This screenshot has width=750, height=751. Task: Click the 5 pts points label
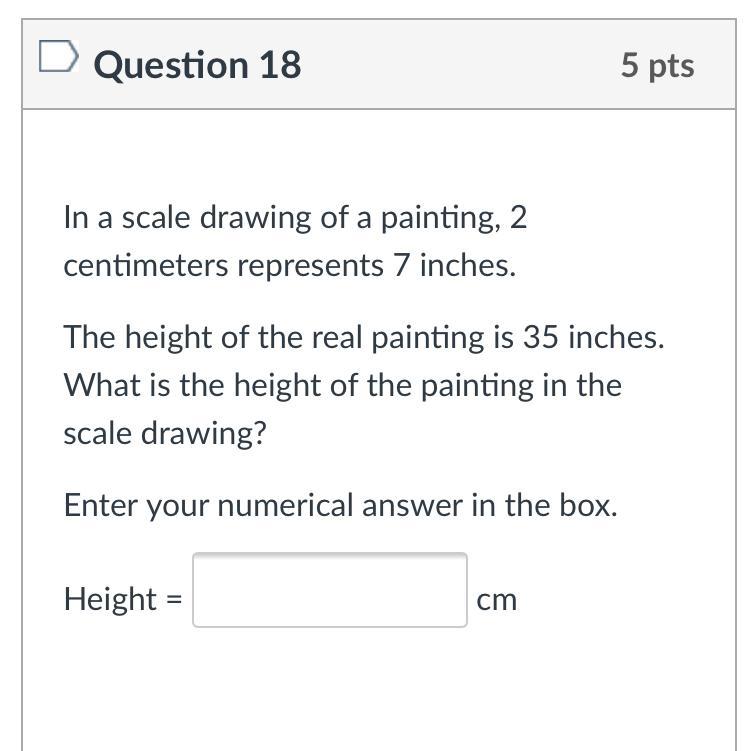657,65
